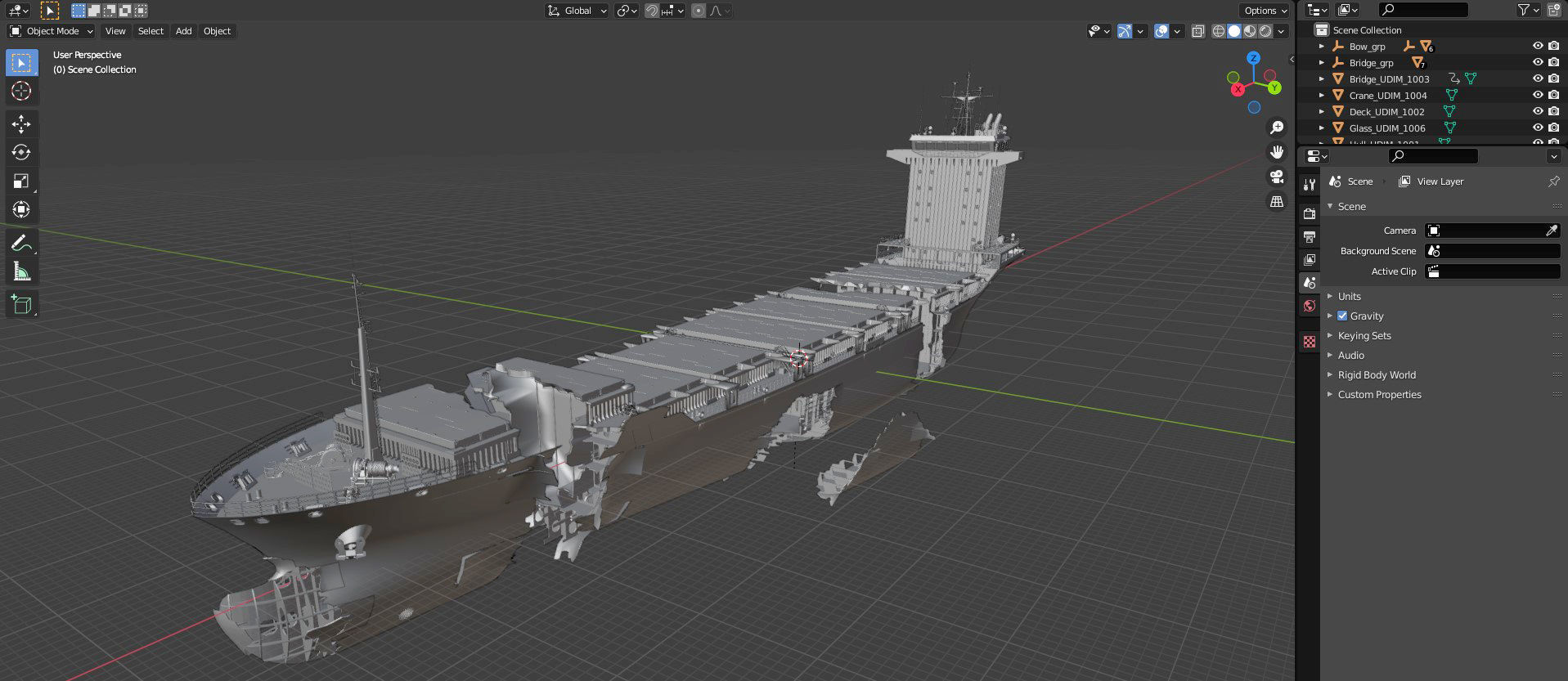Open the Output properties tab

coord(1310,237)
